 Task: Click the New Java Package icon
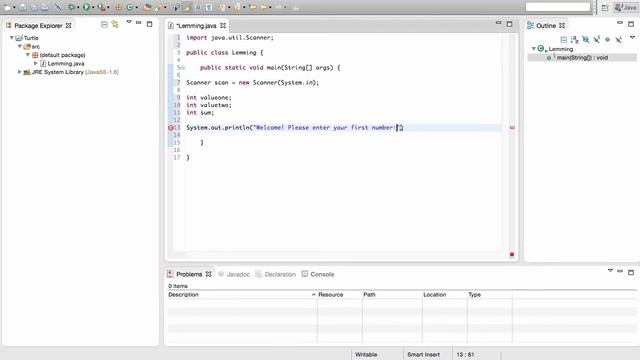(x=118, y=7)
